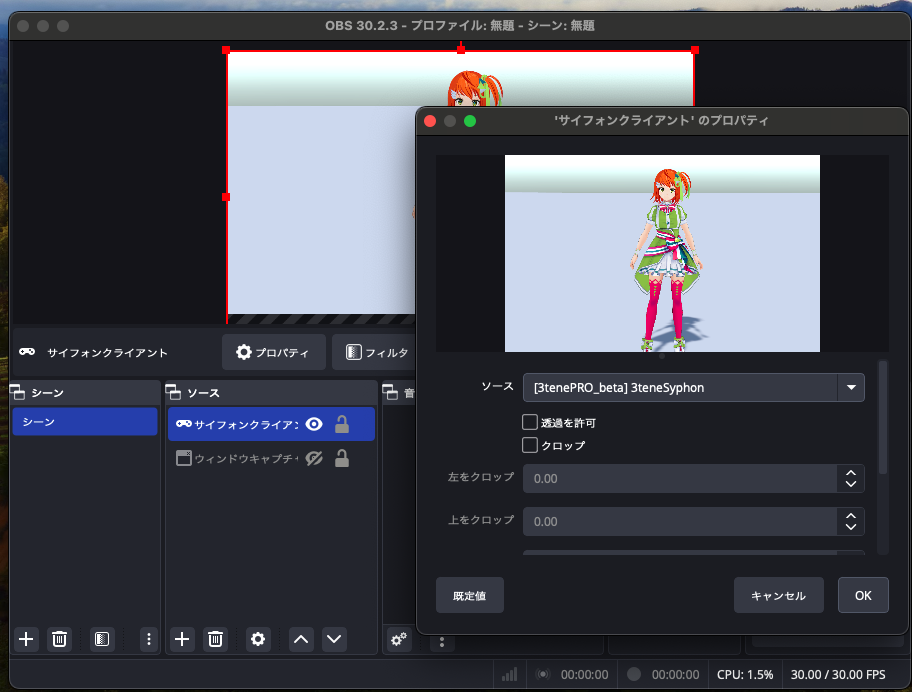Click the Syphon preview image in properties dialog
This screenshot has height=692, width=912.
(x=662, y=254)
